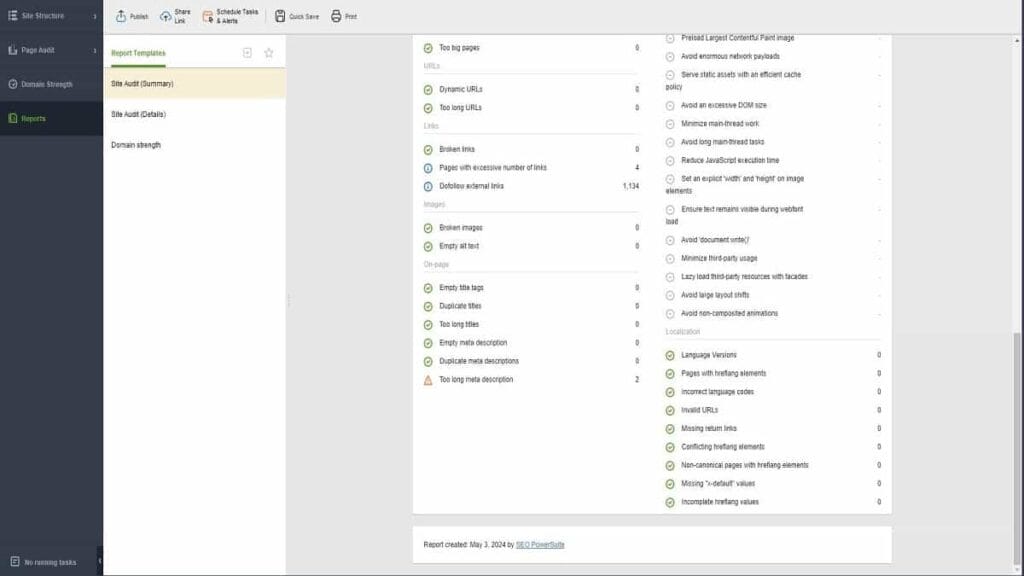Select the Domain strength report template
This screenshot has width=1024, height=576.
point(136,145)
